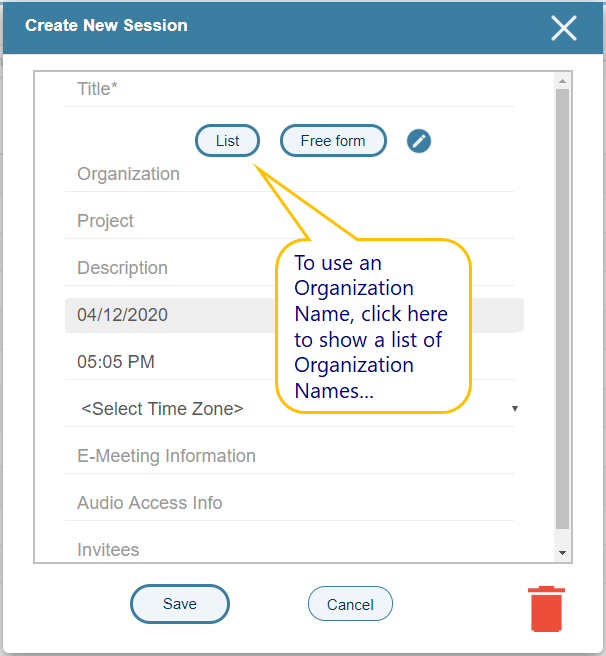
Task: Click the pencil edit icon
Action: pos(419,141)
